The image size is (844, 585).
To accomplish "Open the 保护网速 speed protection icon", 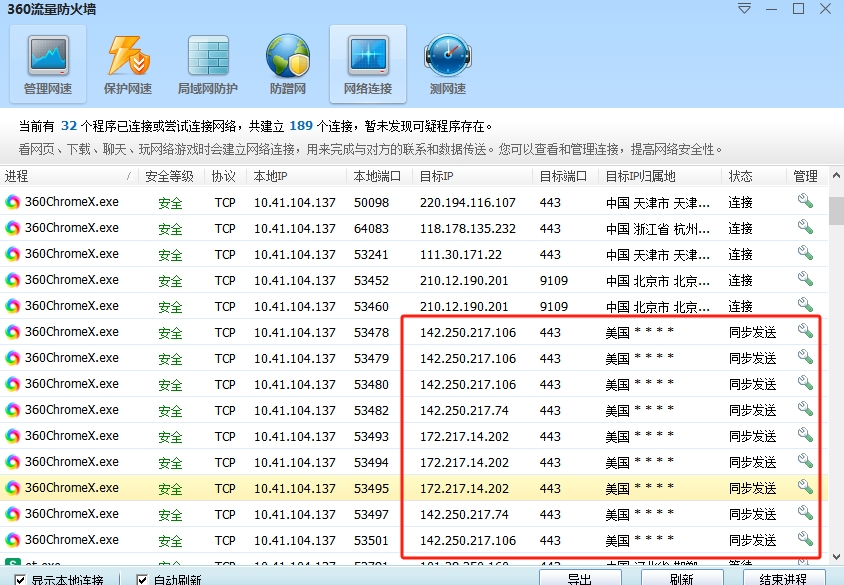I will coord(128,64).
